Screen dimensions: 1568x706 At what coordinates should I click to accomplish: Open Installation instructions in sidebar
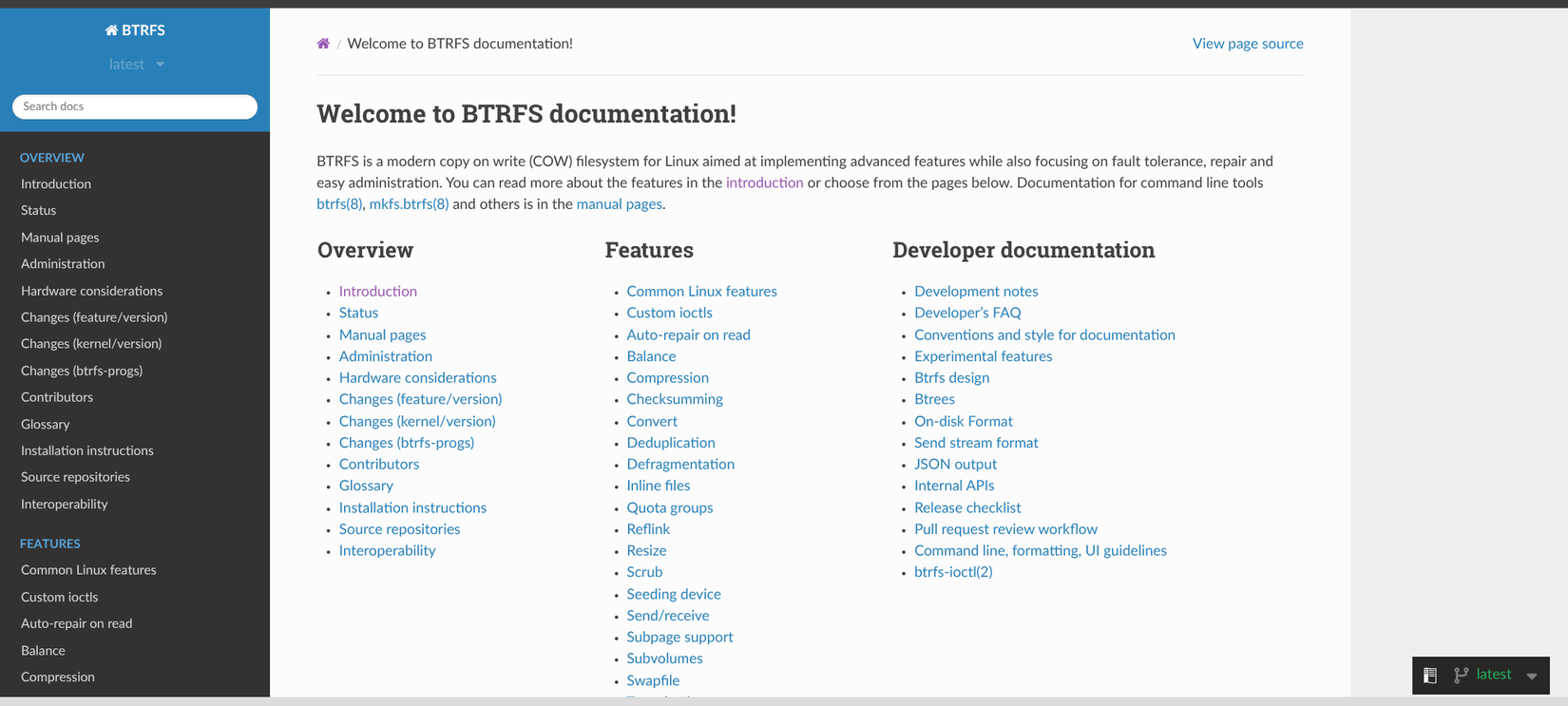(87, 451)
